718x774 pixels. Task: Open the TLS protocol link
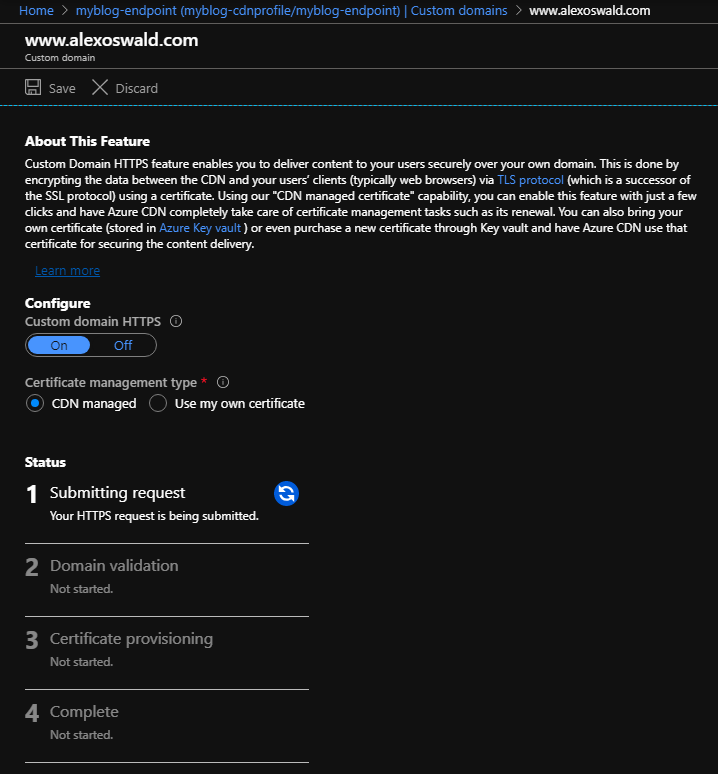(530, 180)
